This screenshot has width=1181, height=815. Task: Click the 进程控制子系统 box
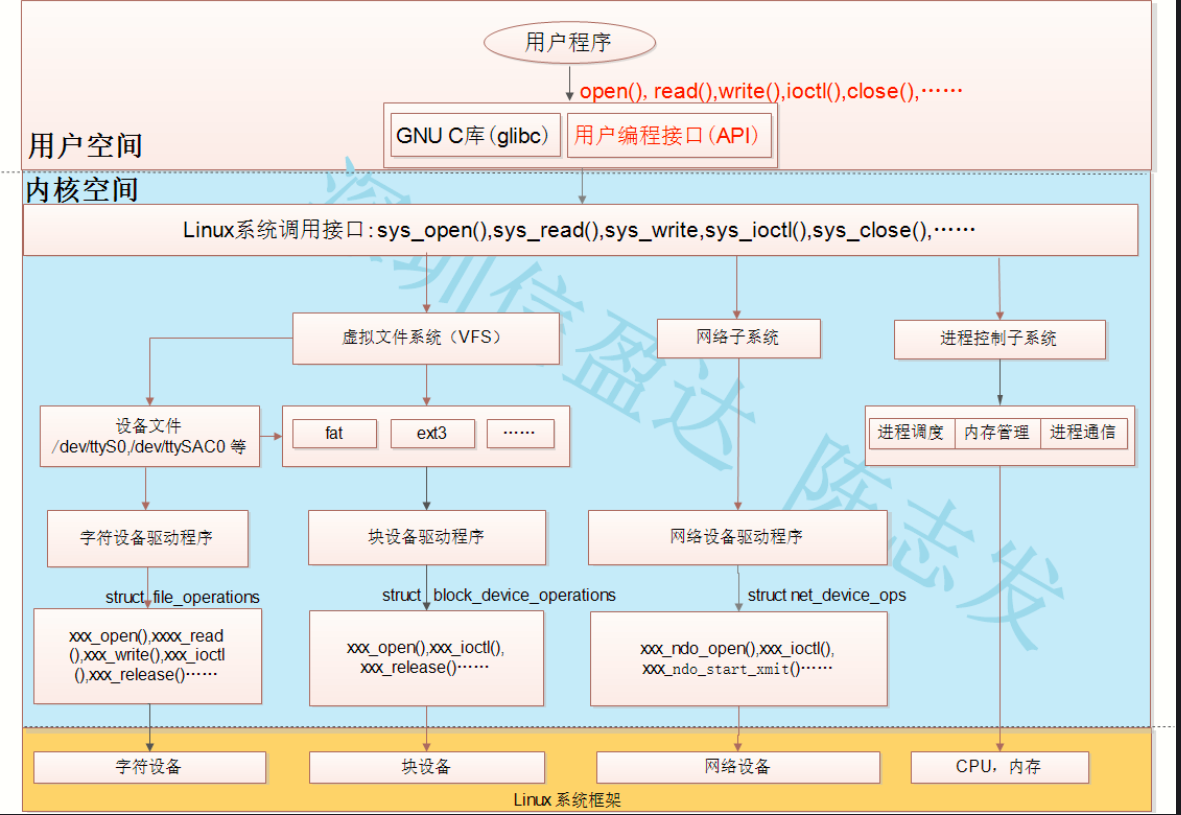tap(999, 339)
